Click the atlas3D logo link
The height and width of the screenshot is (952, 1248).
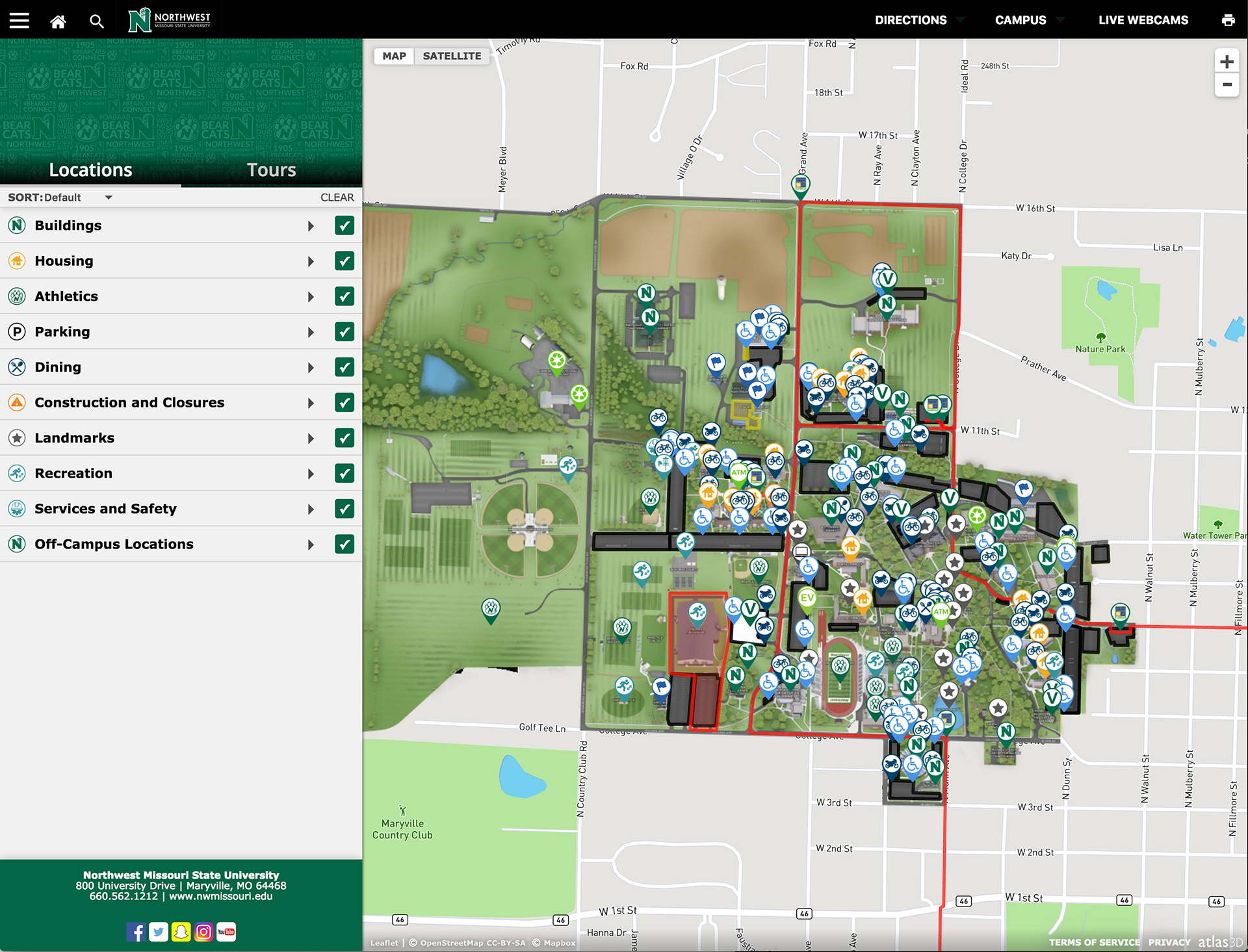(x=1221, y=942)
